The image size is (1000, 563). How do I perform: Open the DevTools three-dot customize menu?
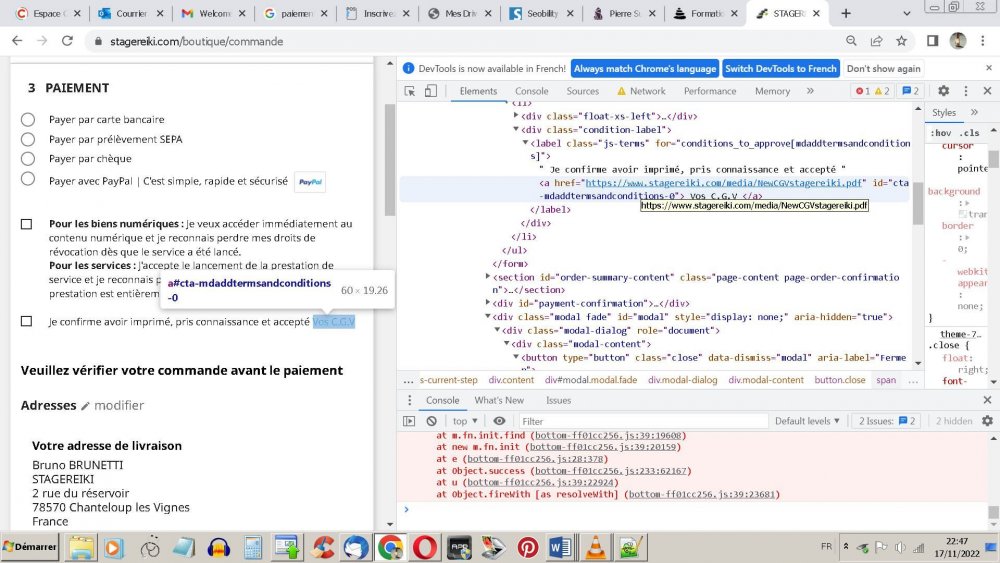pyautogui.click(x=966, y=91)
